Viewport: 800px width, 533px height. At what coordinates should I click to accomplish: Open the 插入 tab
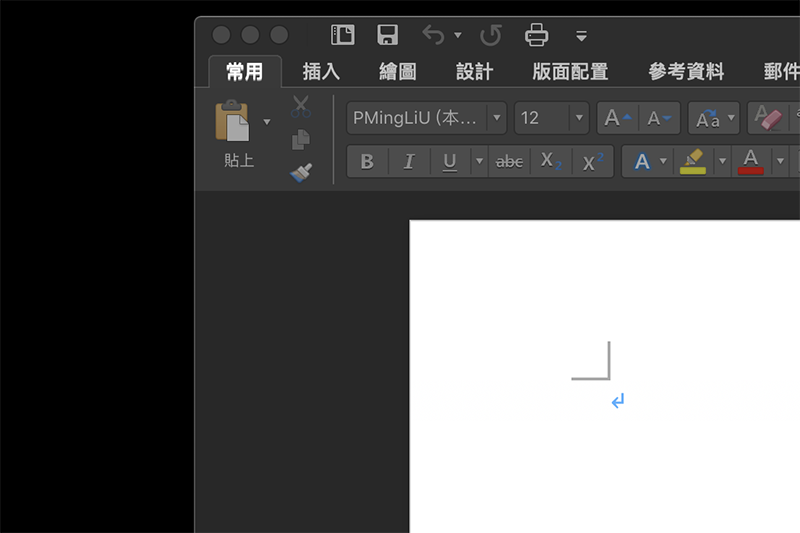[x=321, y=71]
